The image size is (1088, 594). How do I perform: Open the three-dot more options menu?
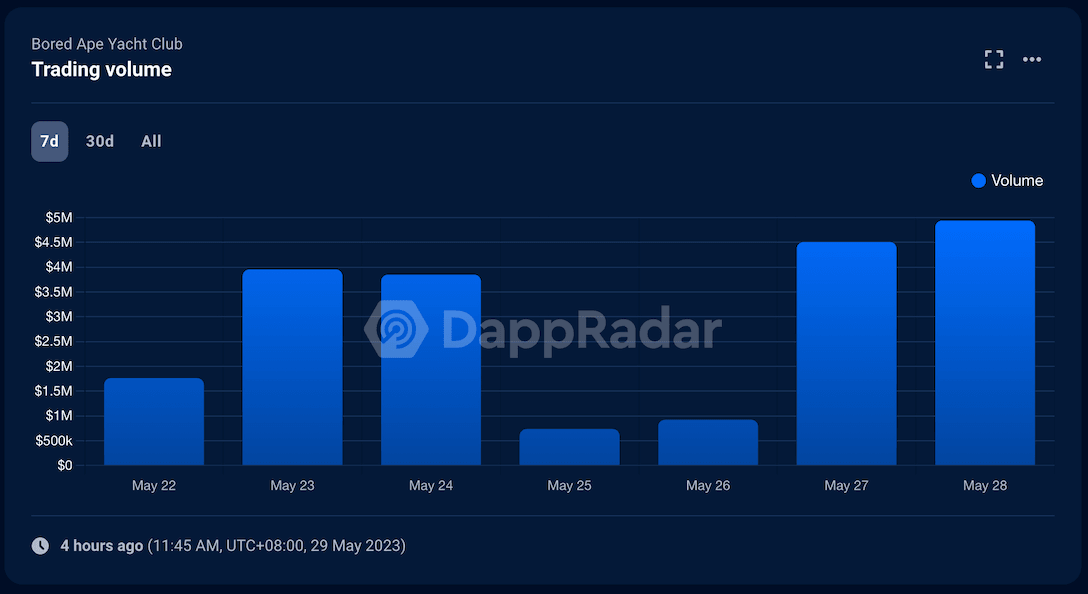tap(1032, 60)
